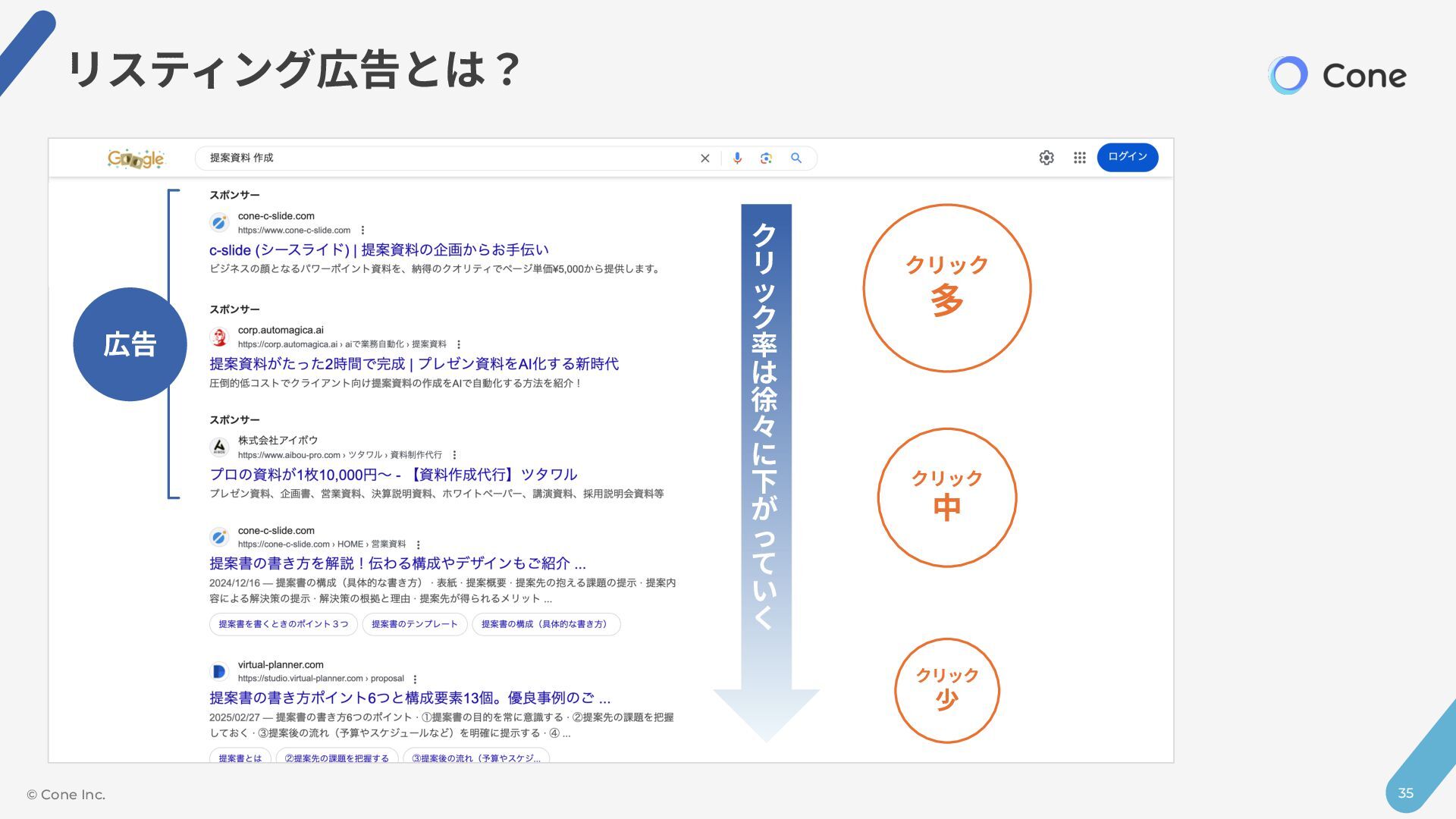Select the 提案書のテンプレート chip
Image resolution: width=1456 pixels, height=819 pixels.
(x=414, y=624)
